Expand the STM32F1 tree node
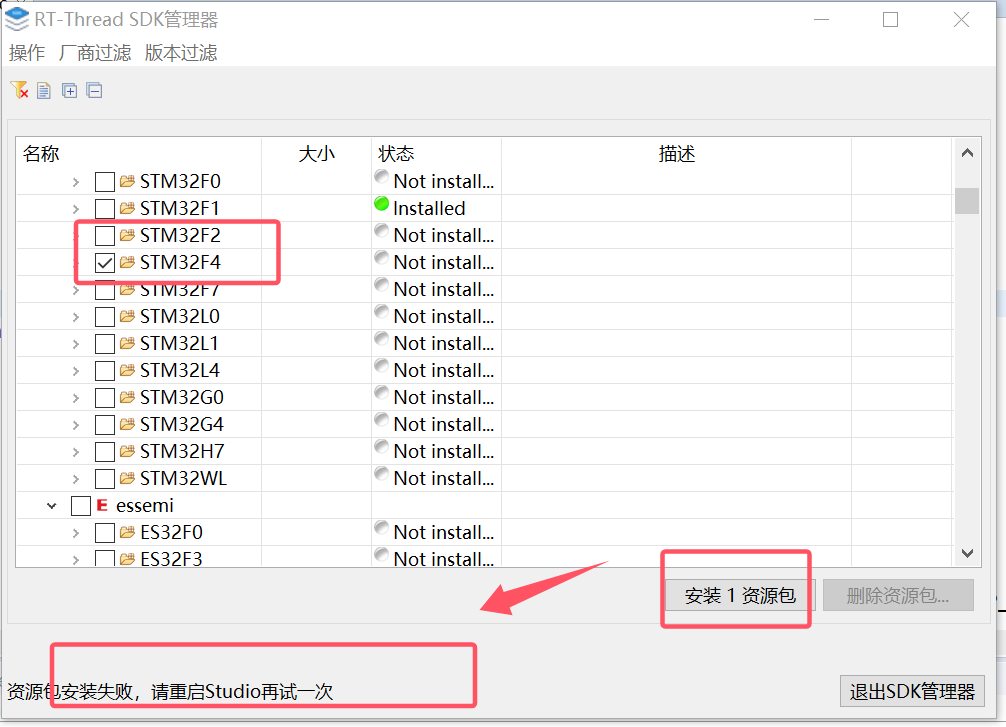This screenshot has height=727, width=1006. coord(76,209)
